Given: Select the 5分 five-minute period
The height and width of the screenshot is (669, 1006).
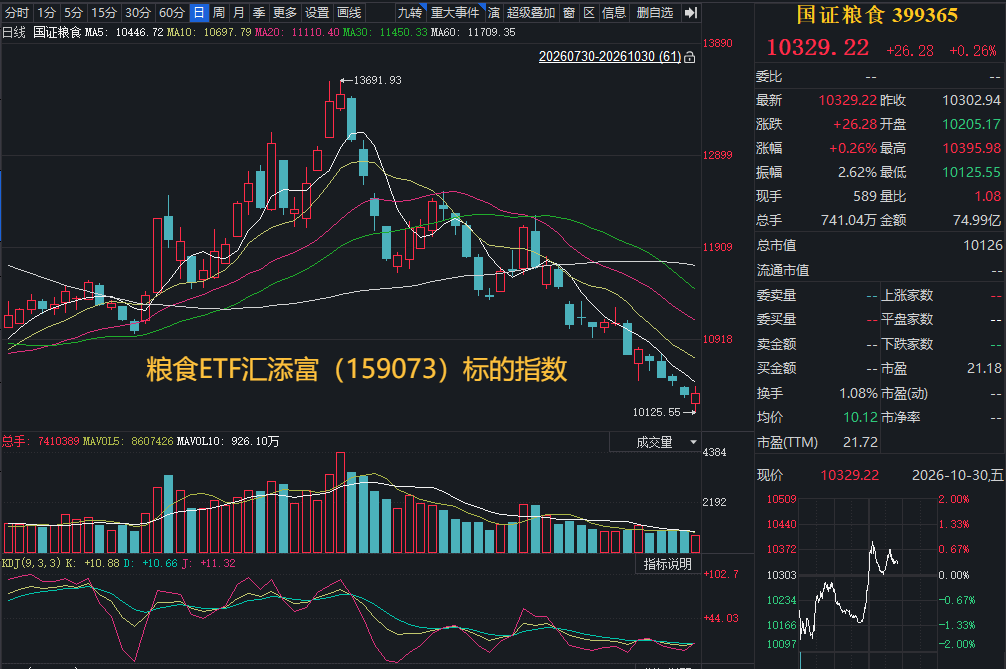Looking at the screenshot, I should click(73, 12).
